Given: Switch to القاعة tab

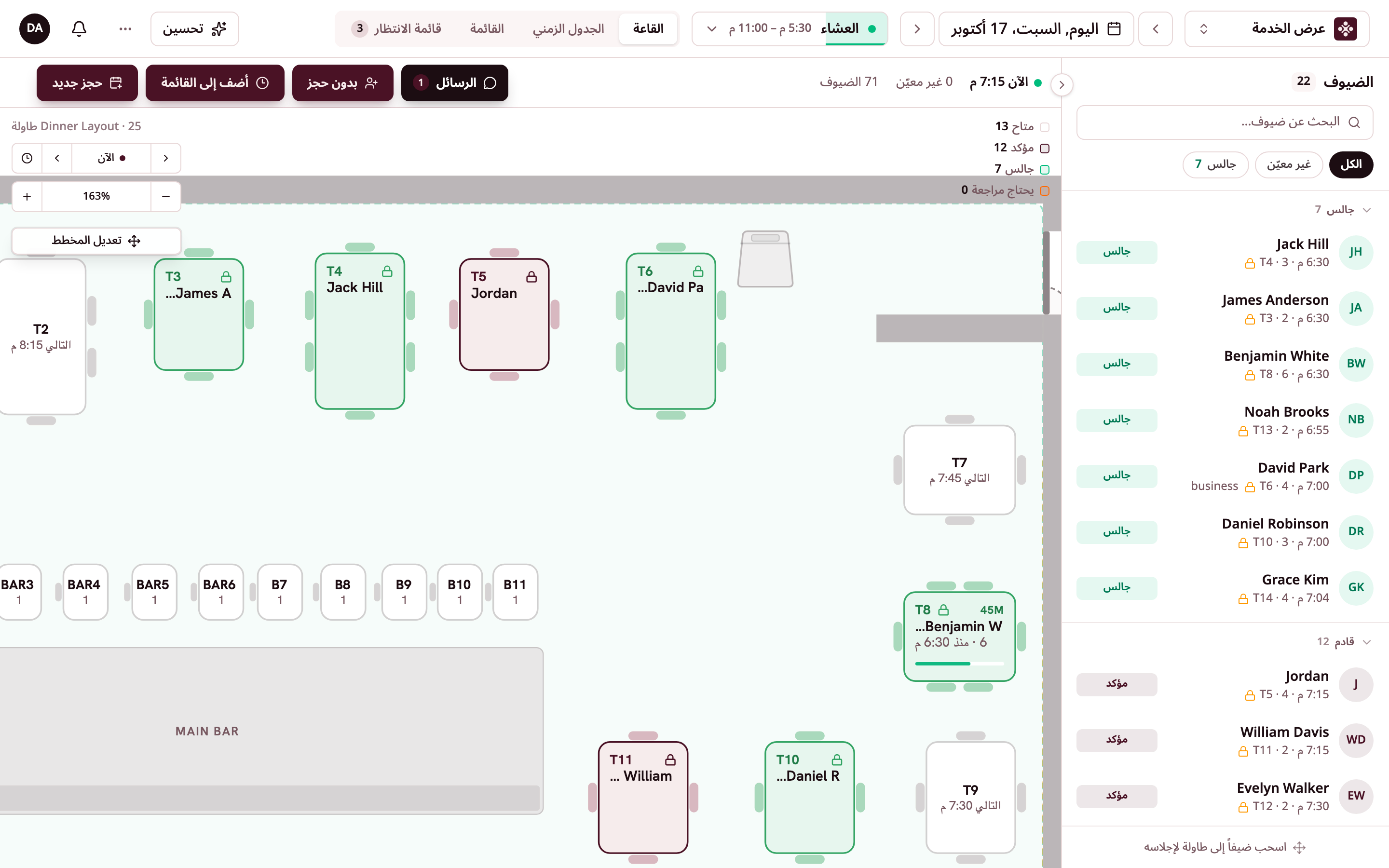Looking at the screenshot, I should 648,29.
